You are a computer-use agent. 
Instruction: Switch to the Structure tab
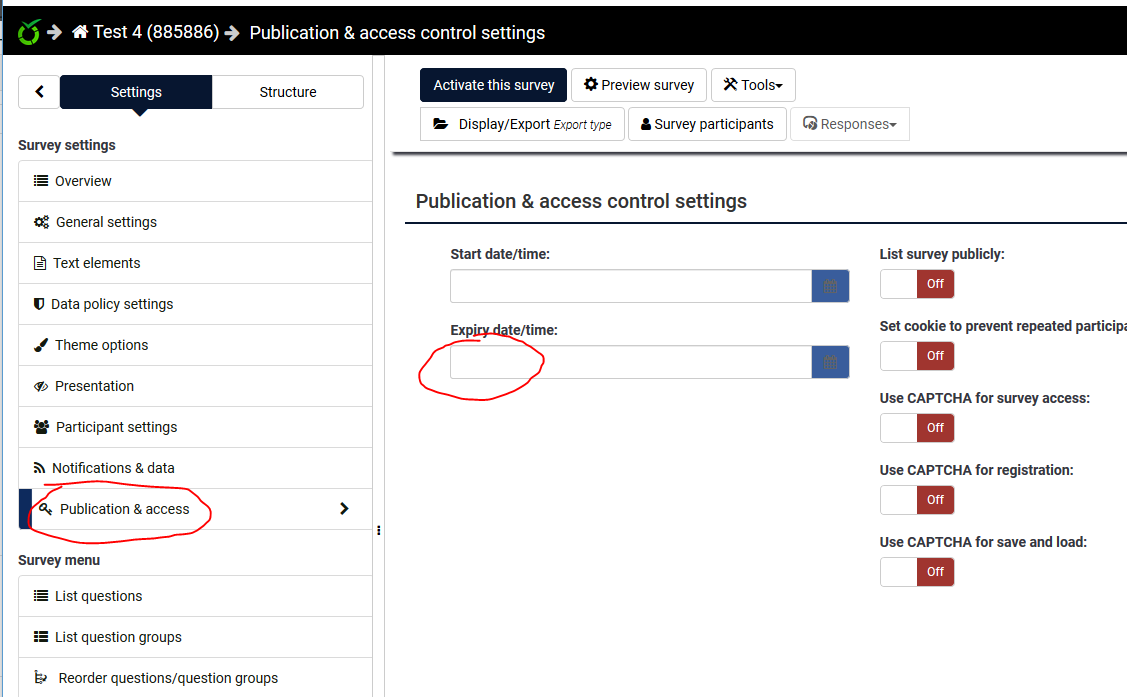[x=288, y=92]
